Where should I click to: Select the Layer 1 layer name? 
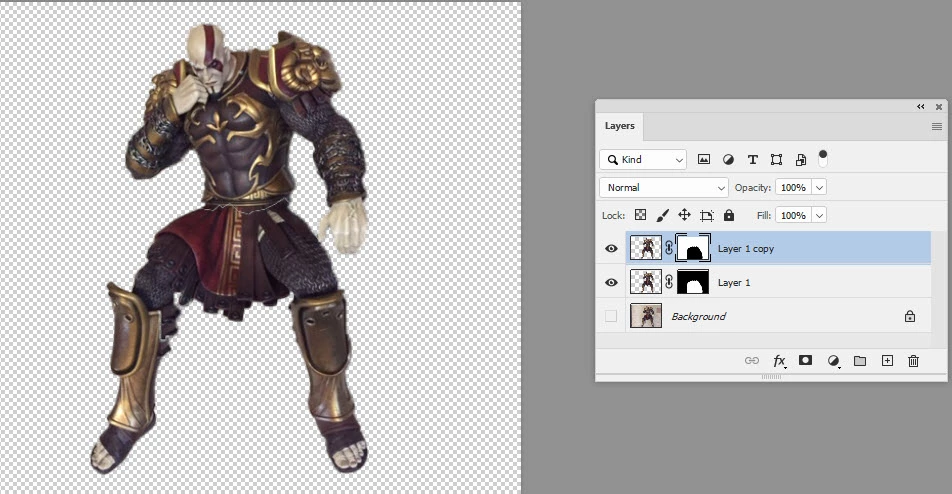734,283
